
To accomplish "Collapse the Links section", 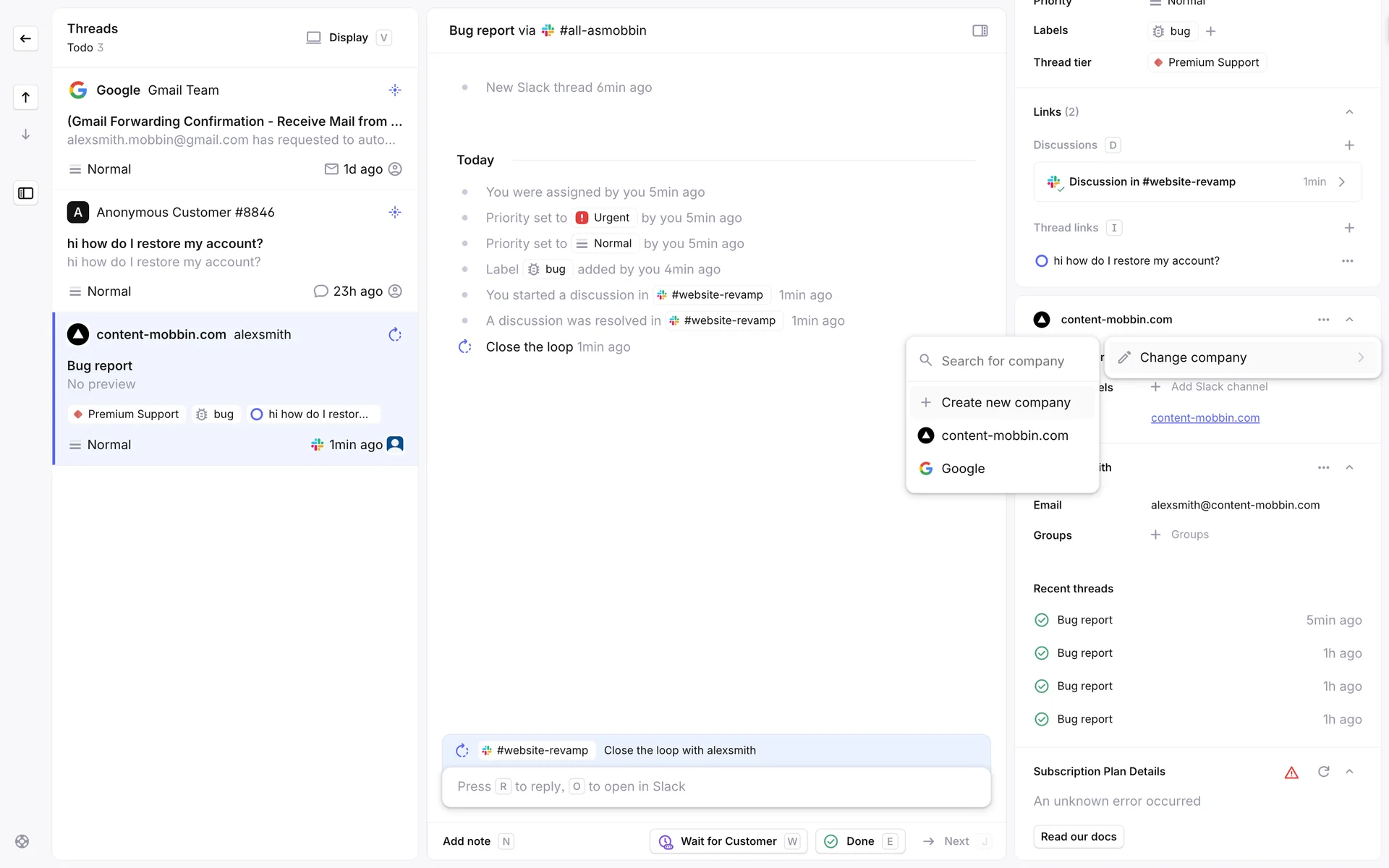I will tap(1349, 112).
